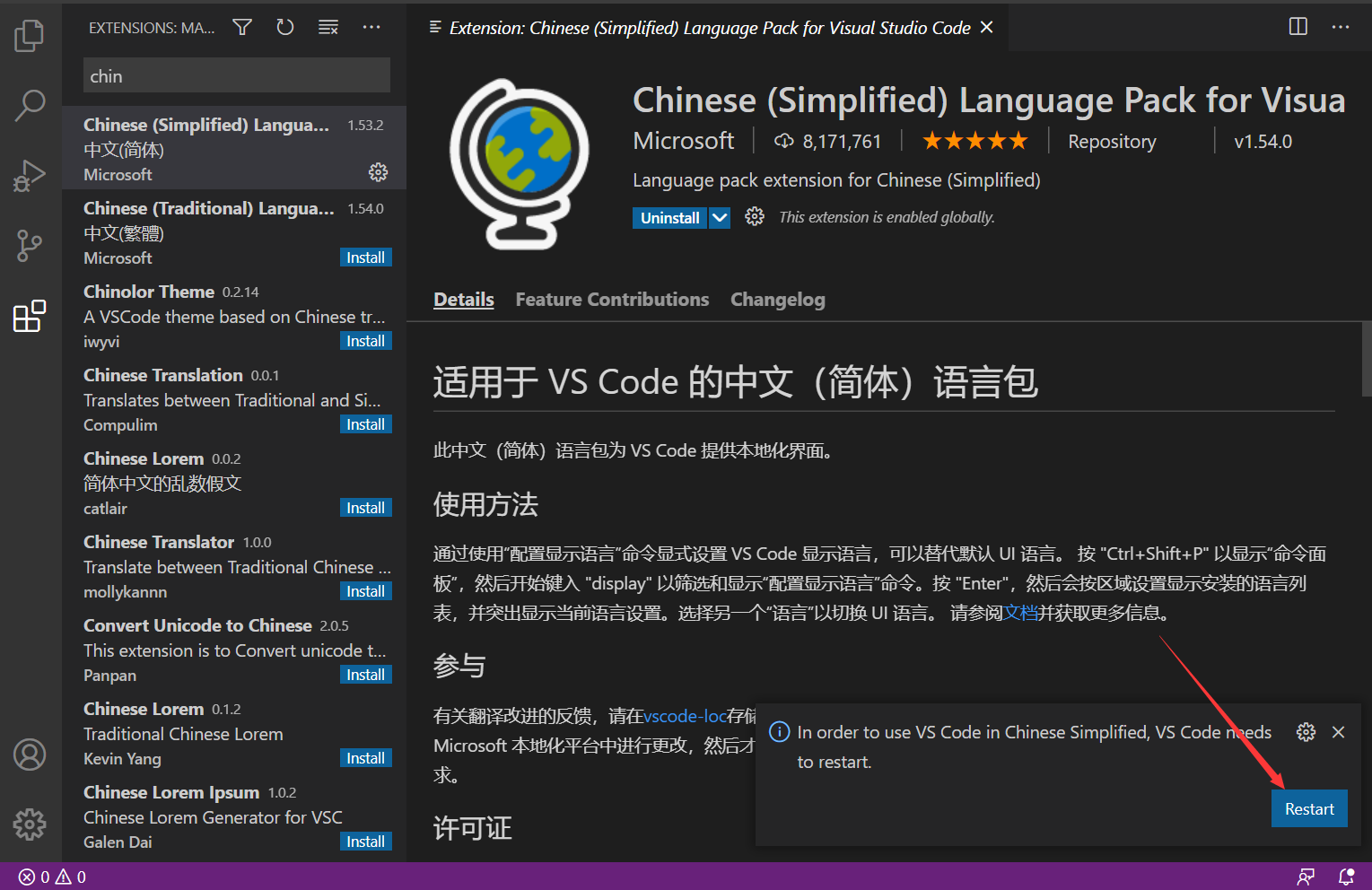Install Chinese Lorem Ipsum by Galen Dai
This screenshot has height=890, width=1372.
366,842
